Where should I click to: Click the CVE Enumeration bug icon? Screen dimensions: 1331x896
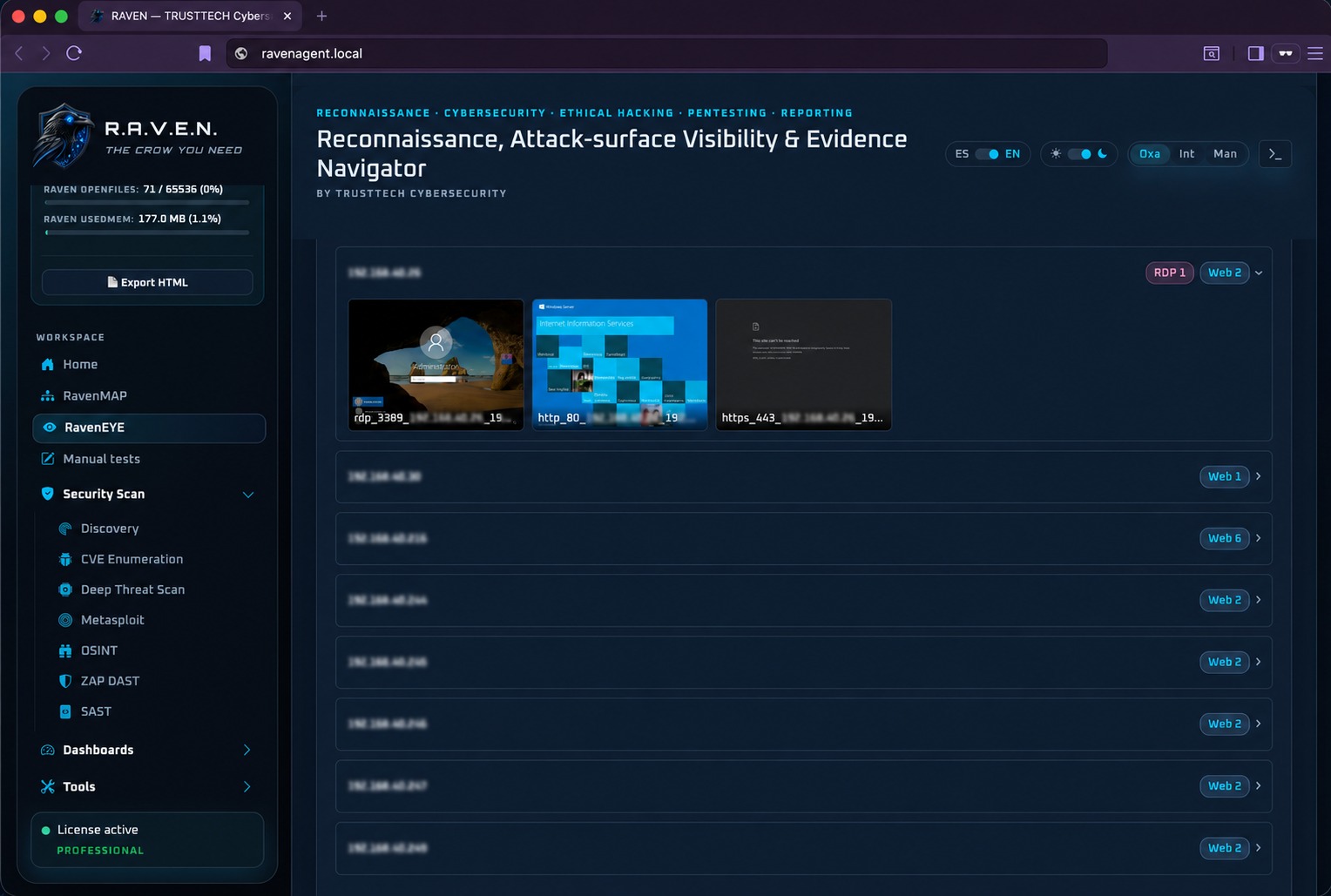point(65,559)
